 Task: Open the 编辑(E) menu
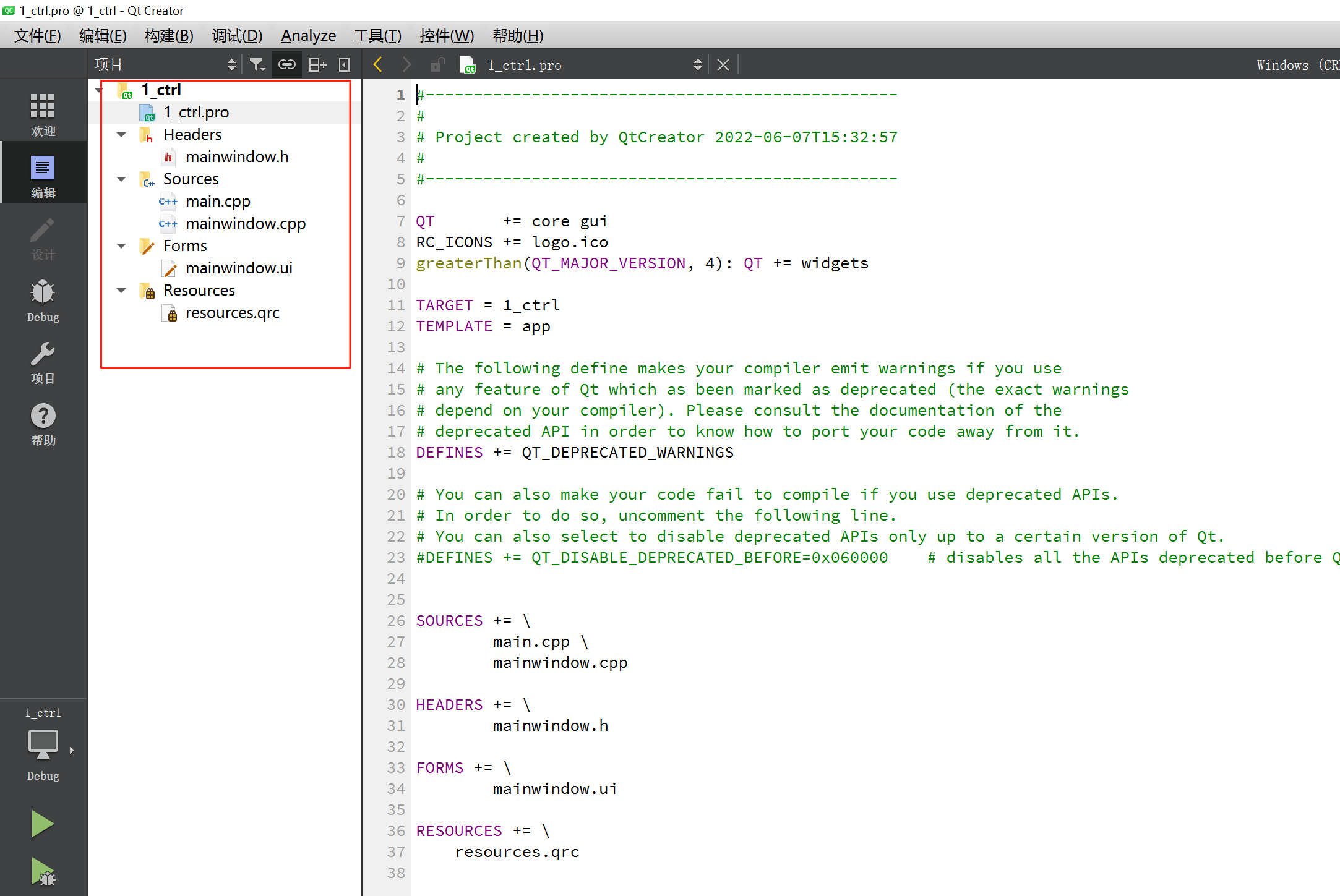coord(103,36)
